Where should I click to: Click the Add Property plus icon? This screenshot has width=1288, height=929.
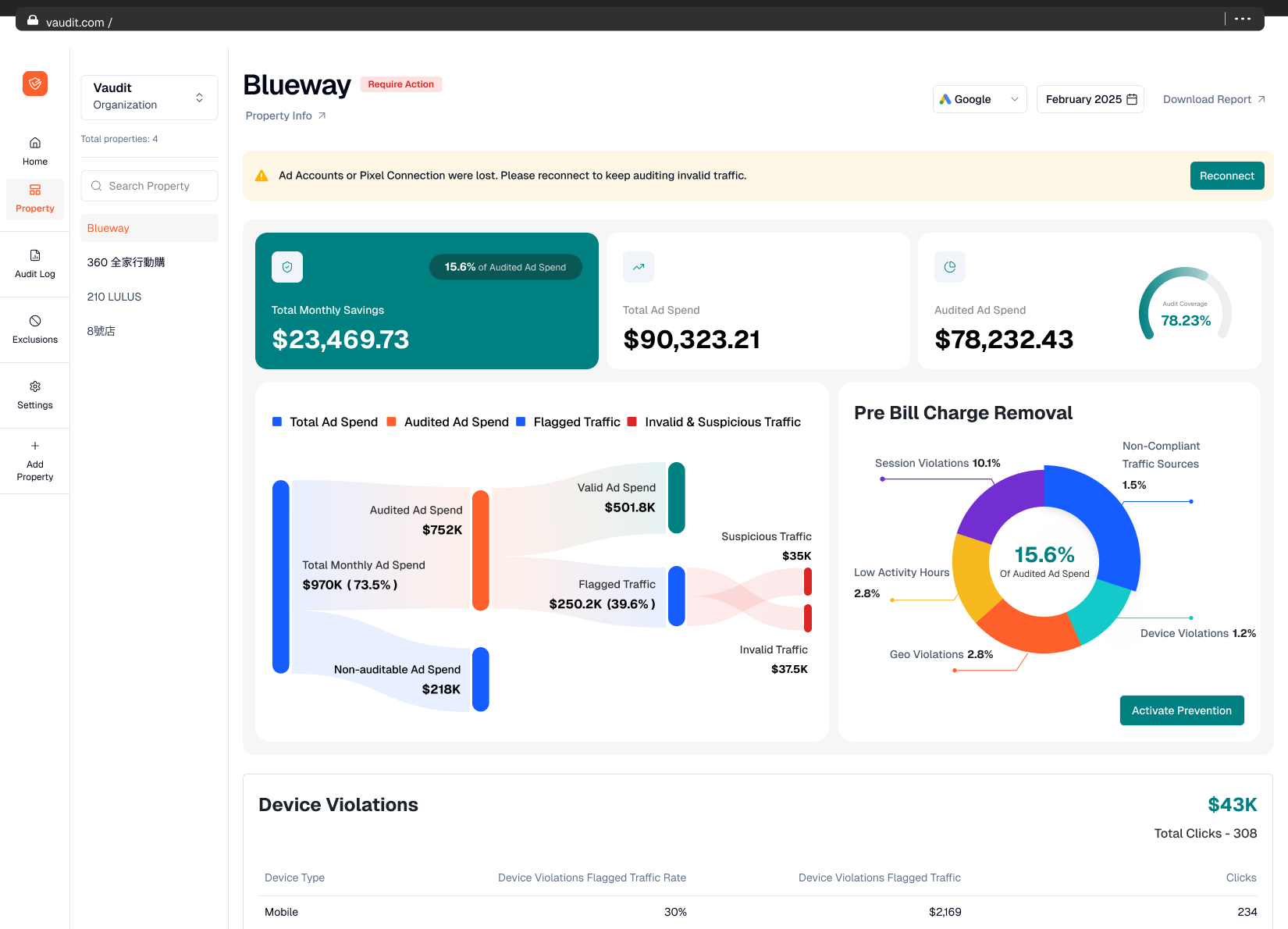point(35,446)
